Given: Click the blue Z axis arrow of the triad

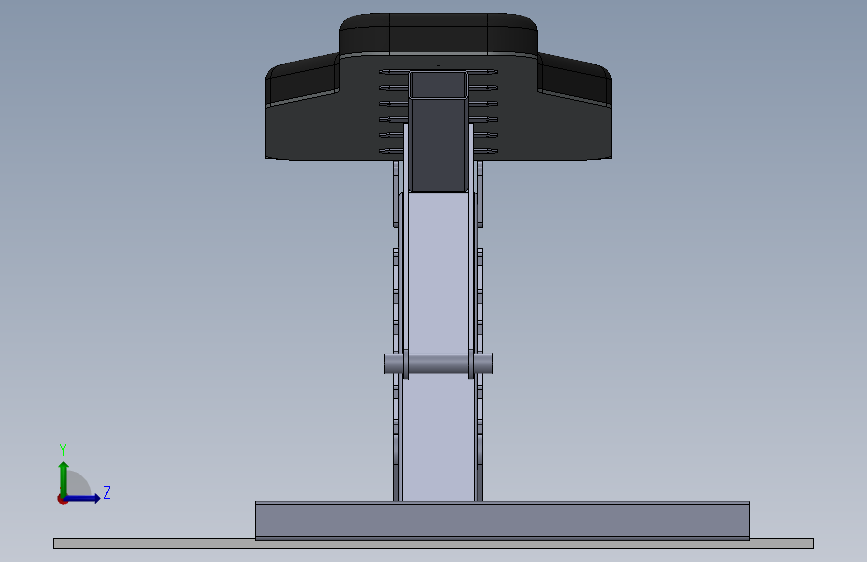Looking at the screenshot, I should [x=83, y=498].
